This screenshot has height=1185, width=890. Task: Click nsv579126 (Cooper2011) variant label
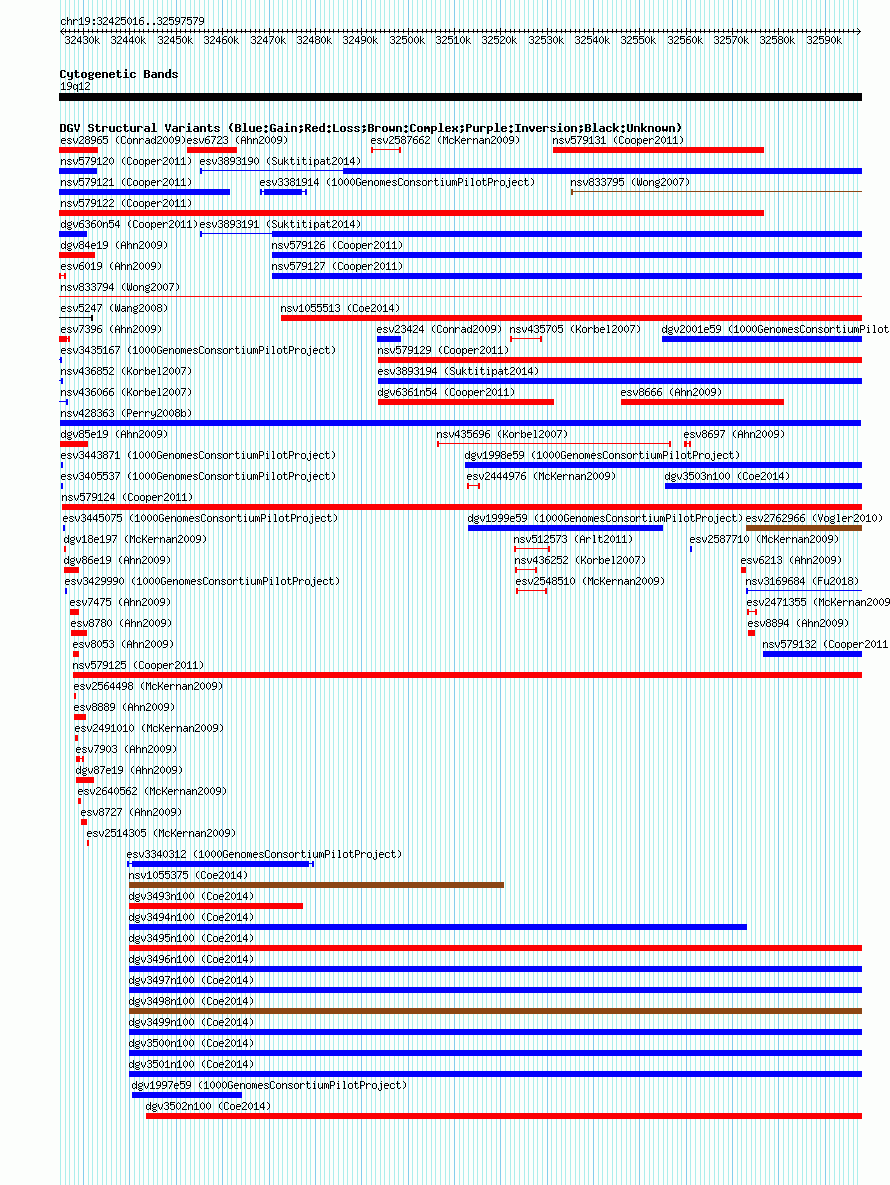[x=337, y=246]
